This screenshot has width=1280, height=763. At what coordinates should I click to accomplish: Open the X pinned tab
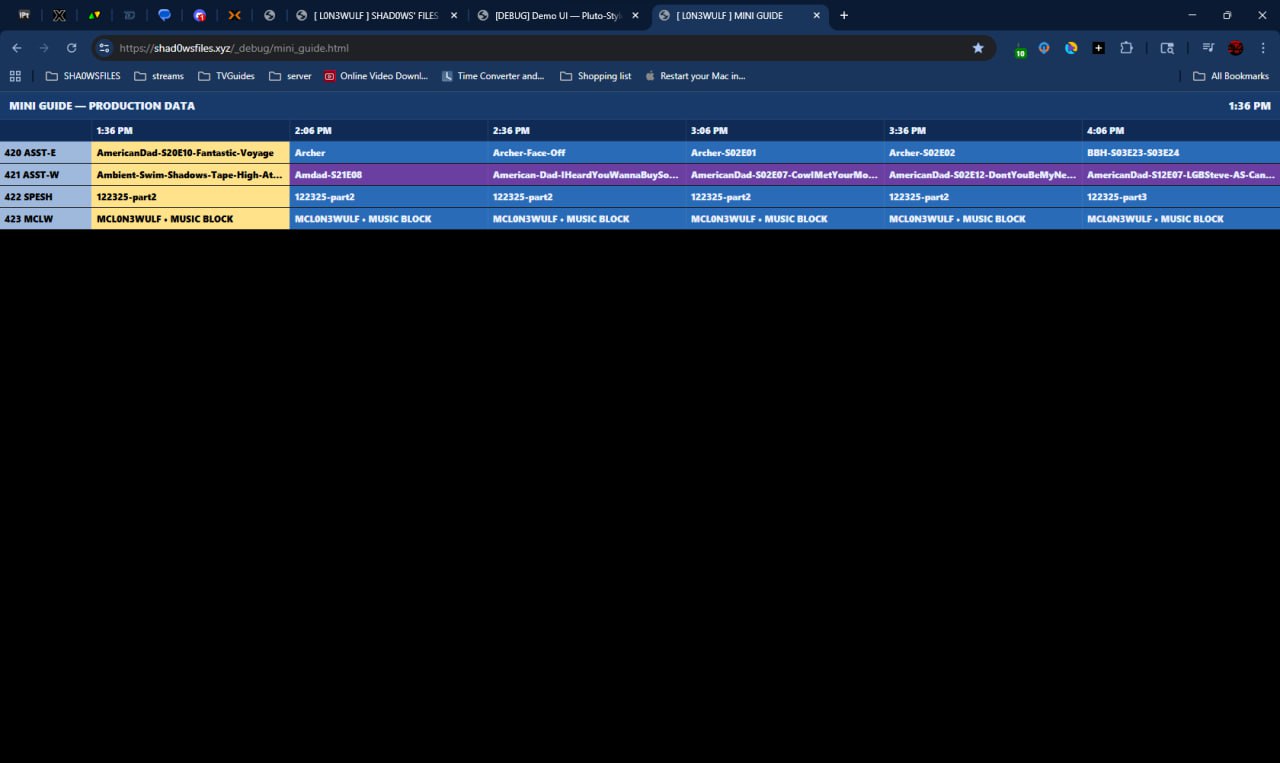point(59,16)
